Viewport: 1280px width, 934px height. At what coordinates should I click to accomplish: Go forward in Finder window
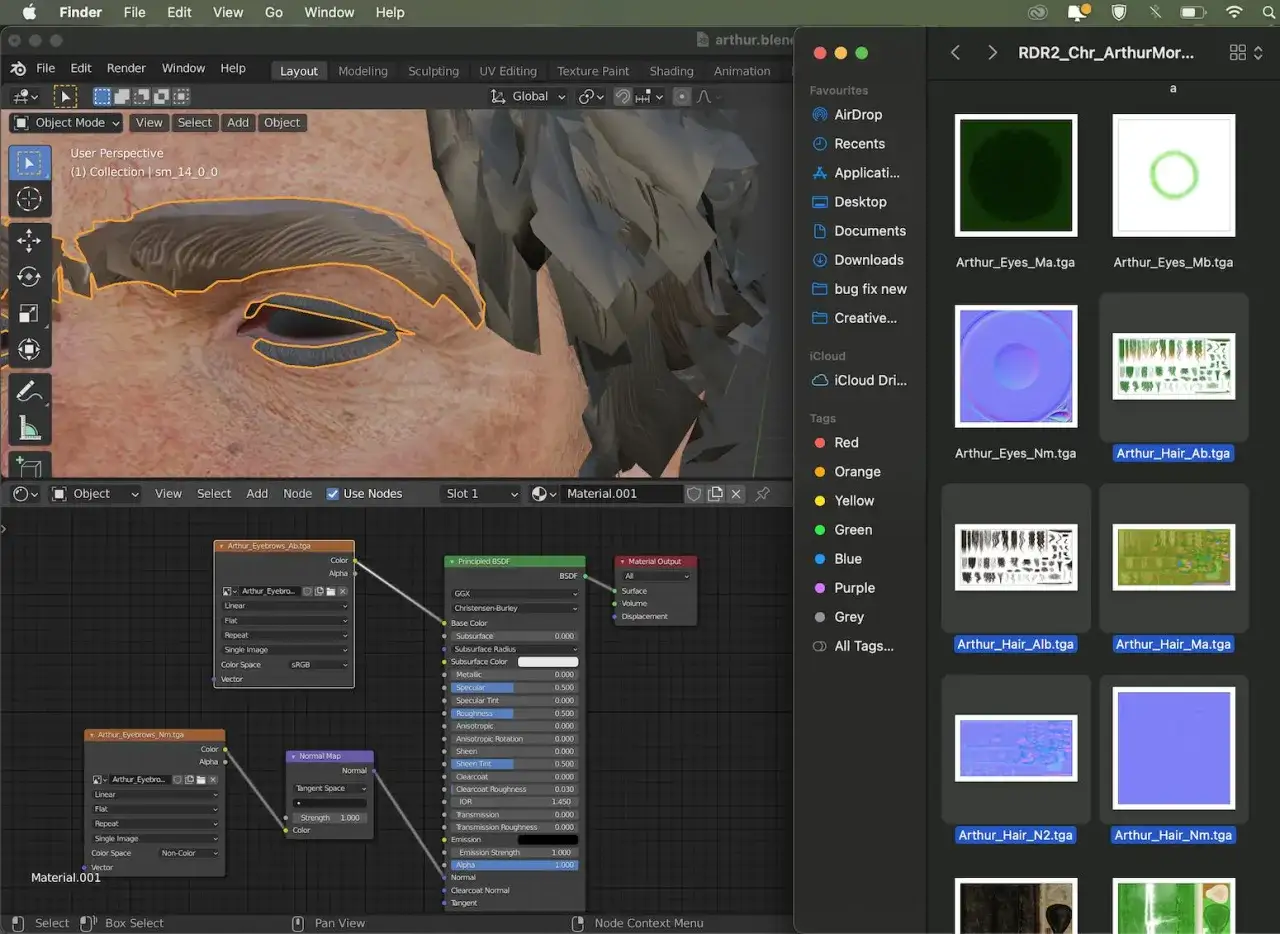click(992, 52)
